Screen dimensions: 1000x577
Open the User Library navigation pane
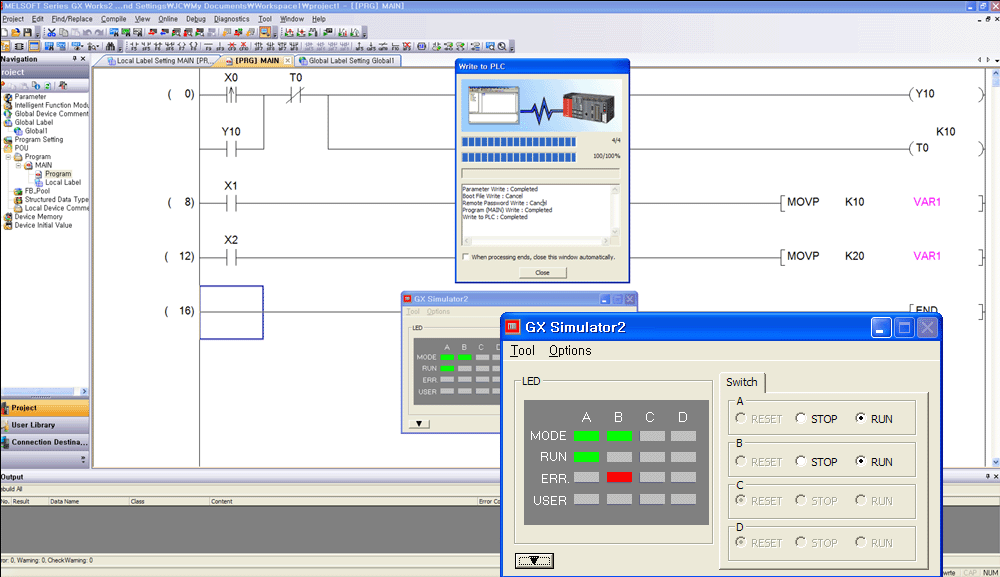point(45,425)
